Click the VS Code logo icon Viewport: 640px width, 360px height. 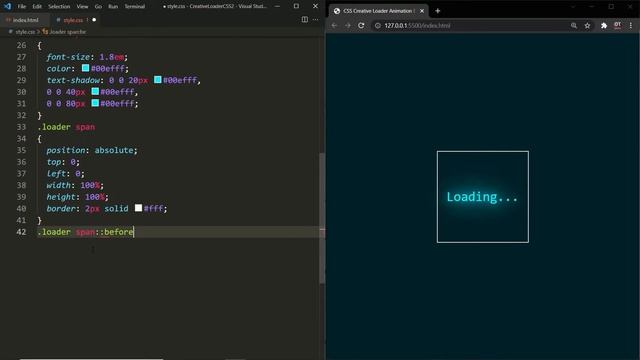point(7,6)
